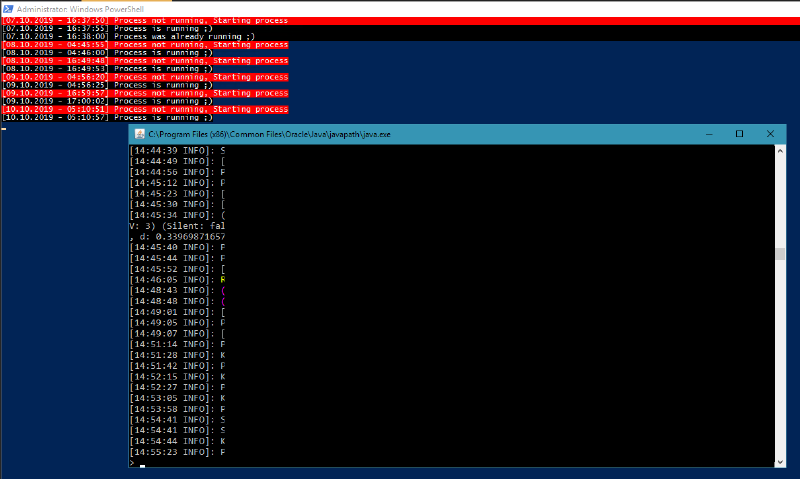Click the java.exe window title path text

(269, 134)
